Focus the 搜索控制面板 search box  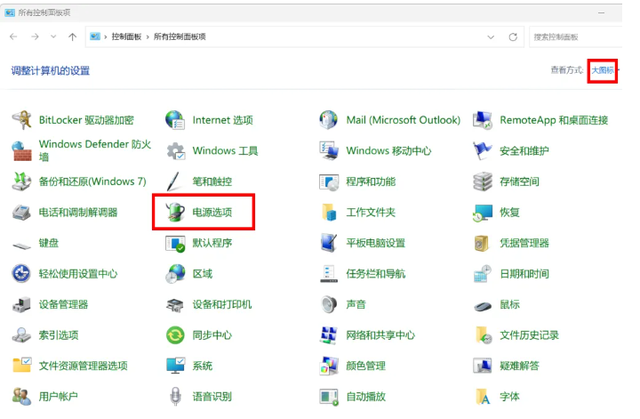click(x=576, y=37)
